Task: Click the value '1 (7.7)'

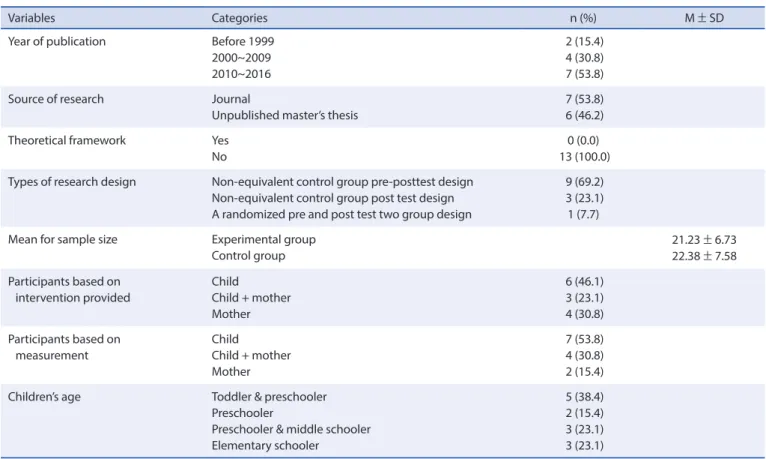Action: click(583, 214)
